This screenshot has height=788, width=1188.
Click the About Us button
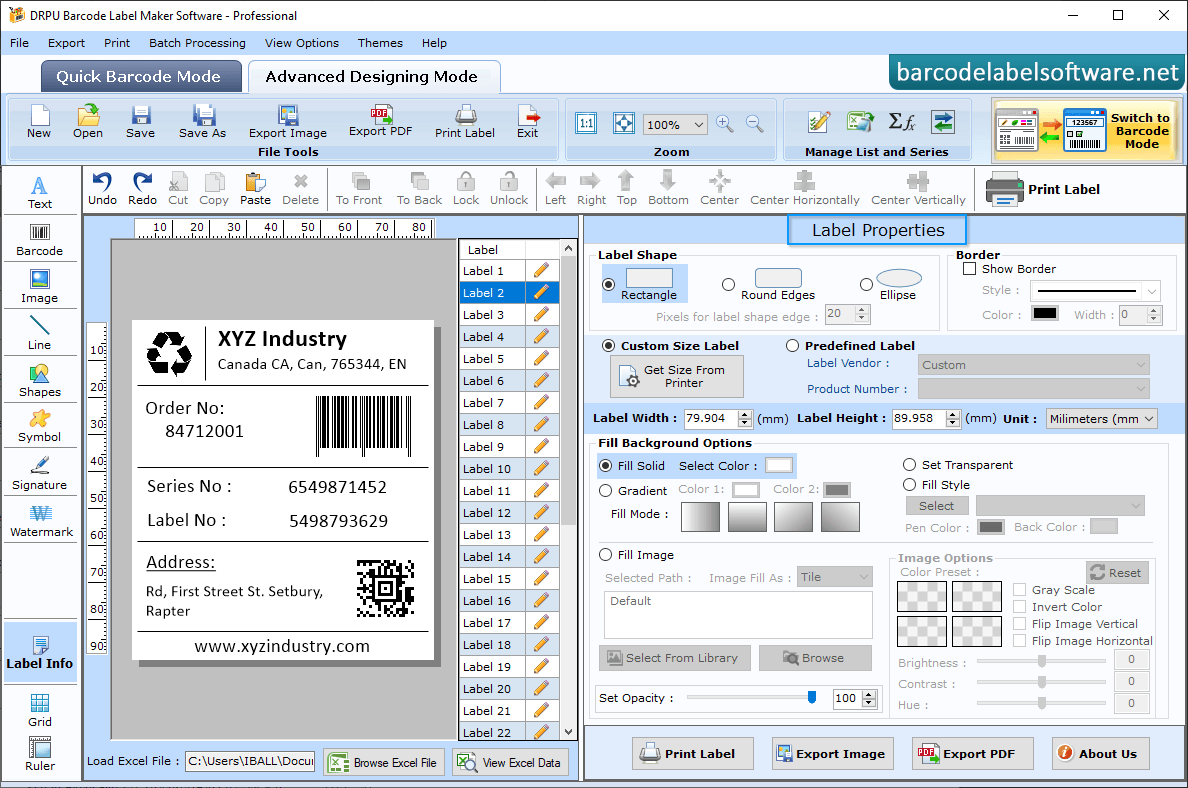coord(1100,753)
